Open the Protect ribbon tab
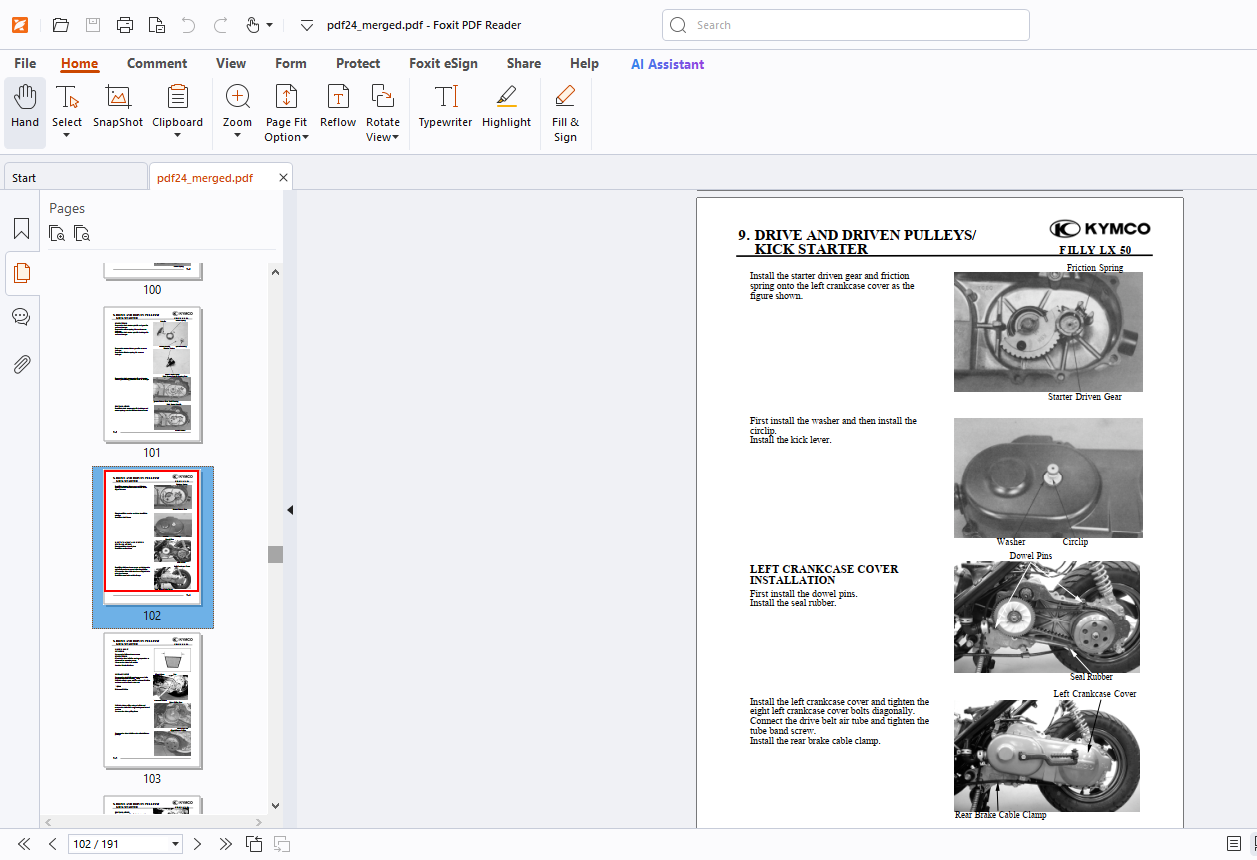 [358, 63]
